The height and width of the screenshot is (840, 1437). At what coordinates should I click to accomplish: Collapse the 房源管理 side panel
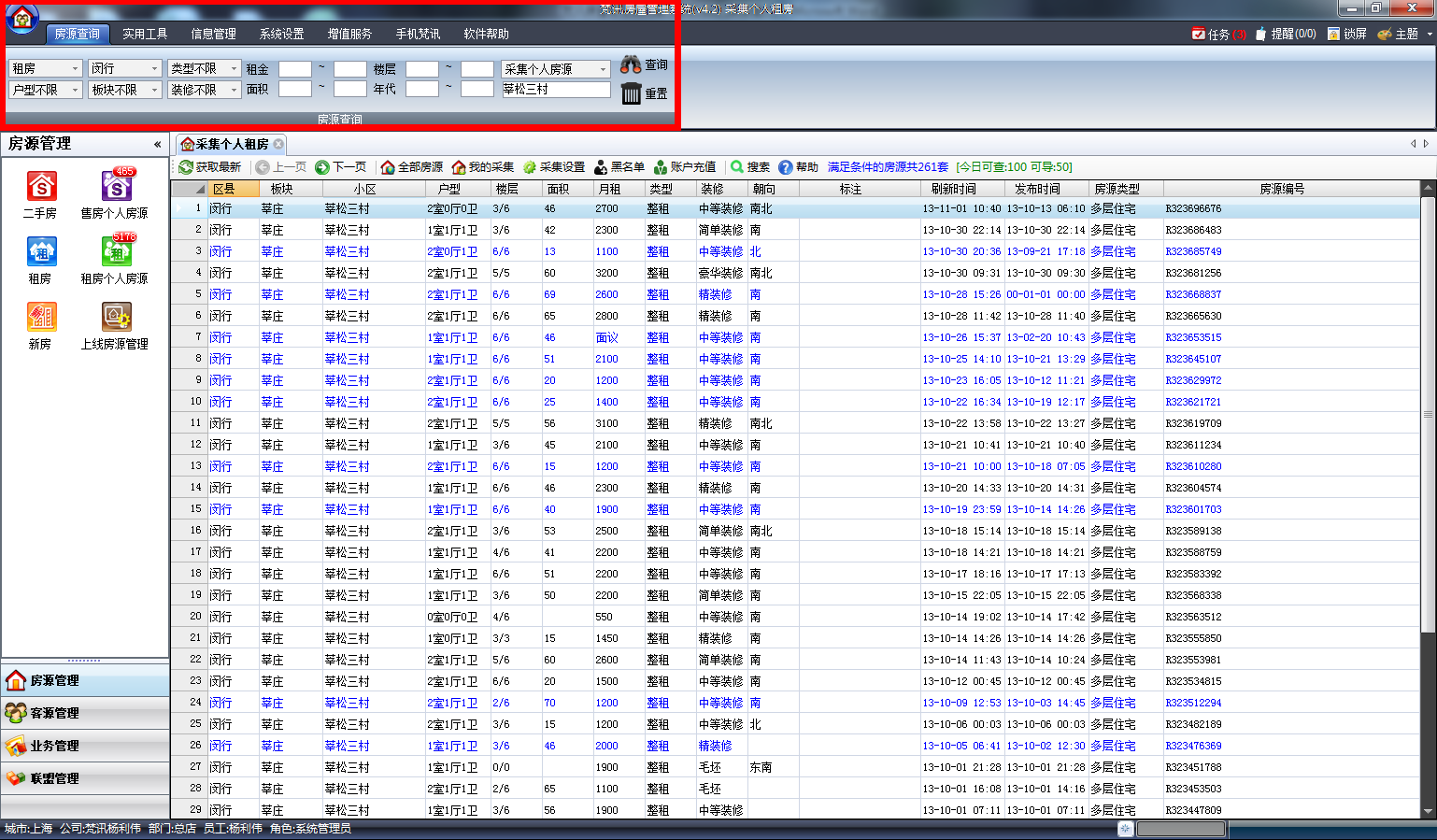157,144
